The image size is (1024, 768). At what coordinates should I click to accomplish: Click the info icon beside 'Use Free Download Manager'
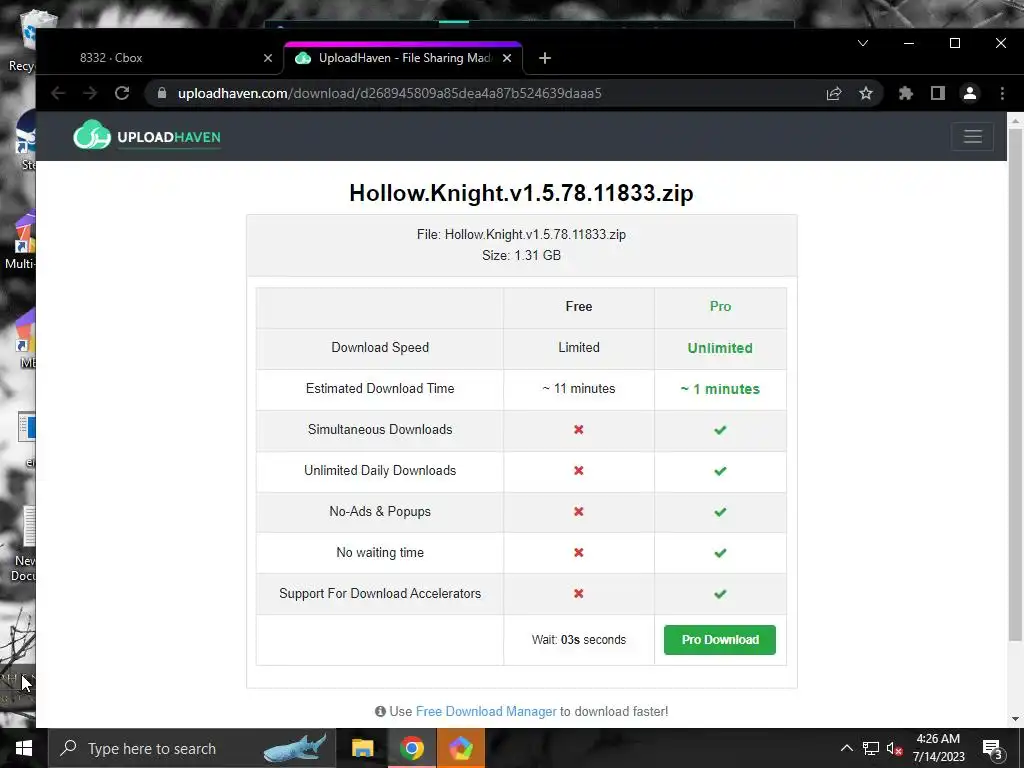click(x=380, y=711)
